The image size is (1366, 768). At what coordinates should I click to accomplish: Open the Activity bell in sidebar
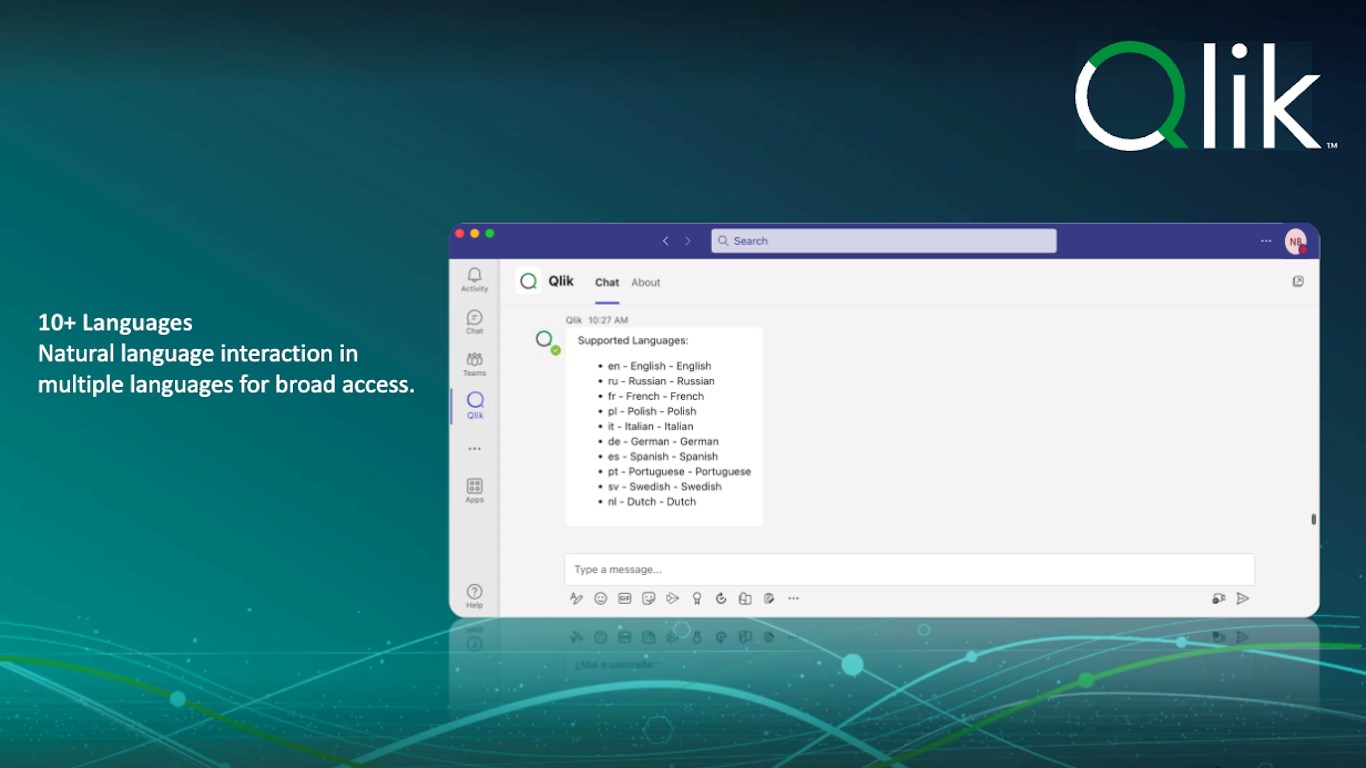(x=474, y=278)
